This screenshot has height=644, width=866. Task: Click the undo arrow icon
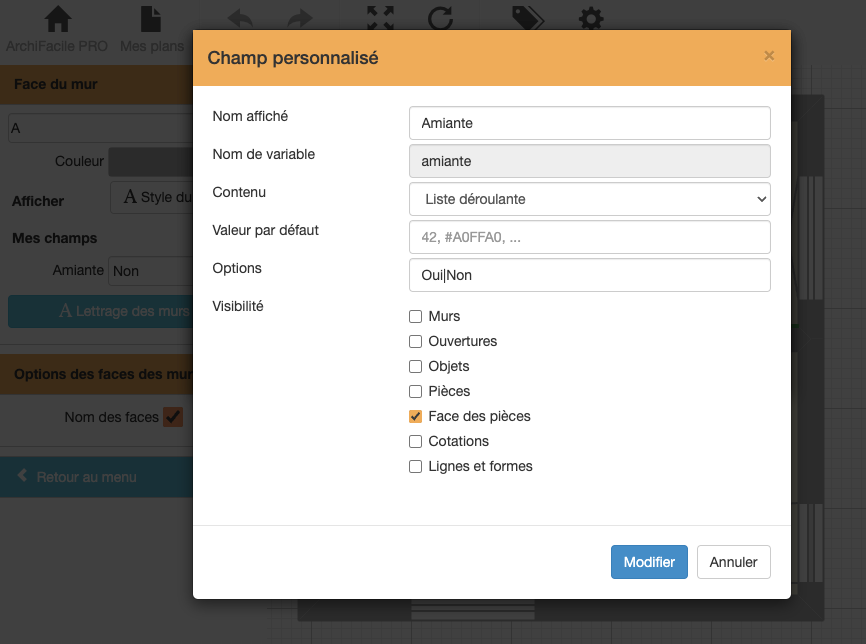[x=240, y=19]
